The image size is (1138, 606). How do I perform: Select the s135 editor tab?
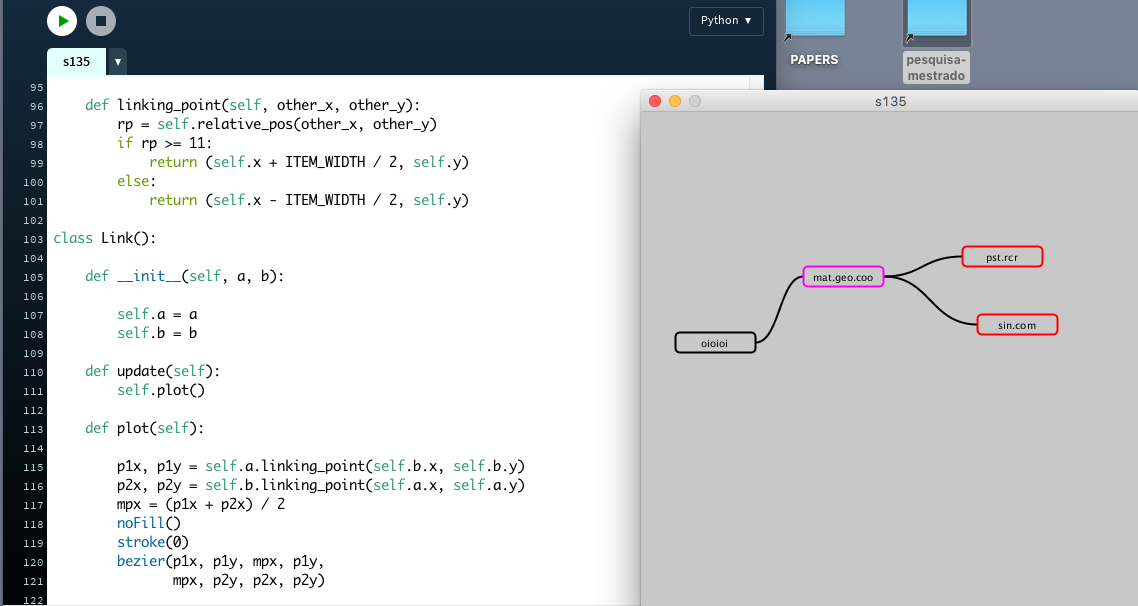76,62
